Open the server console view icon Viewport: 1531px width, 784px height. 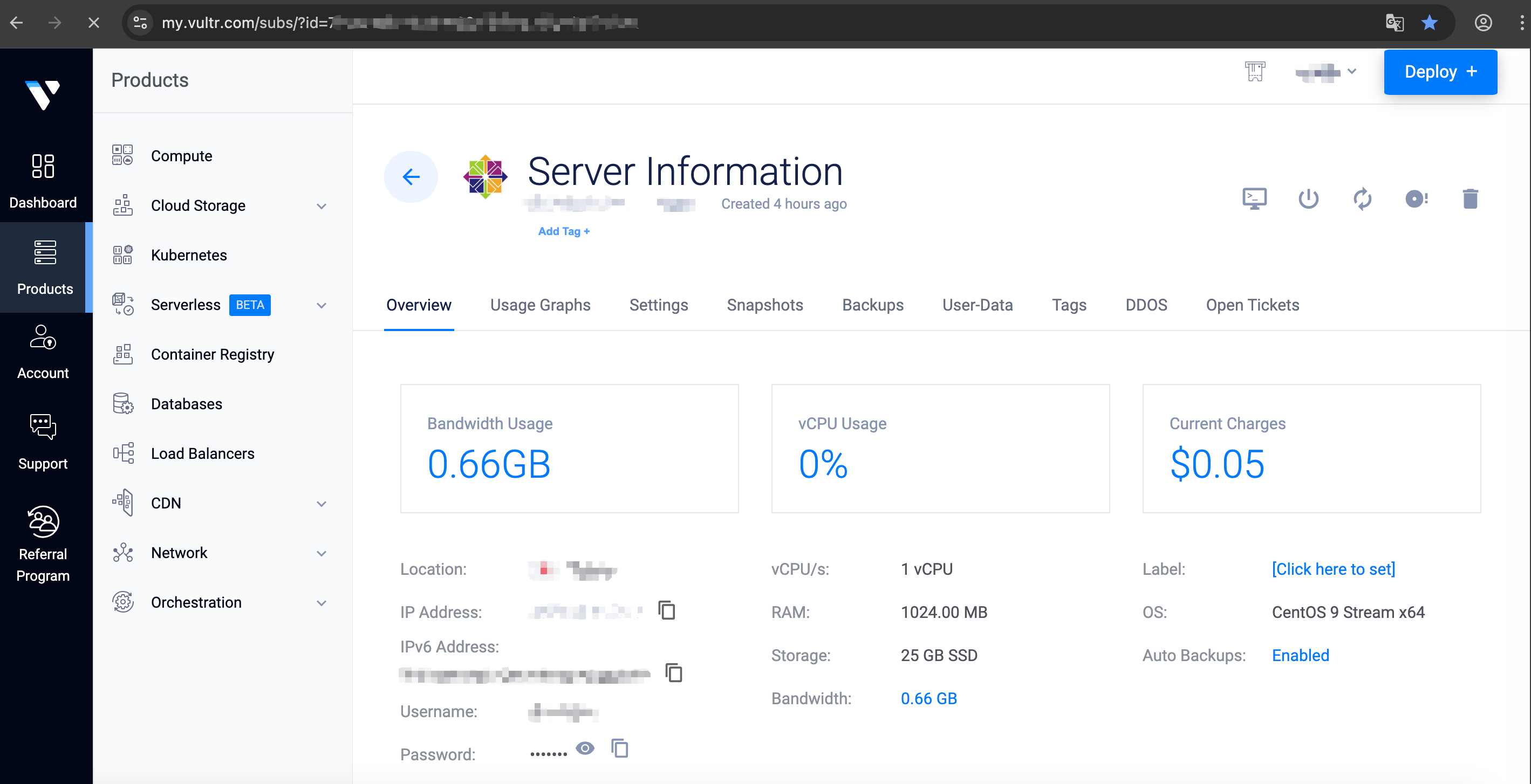tap(1254, 198)
